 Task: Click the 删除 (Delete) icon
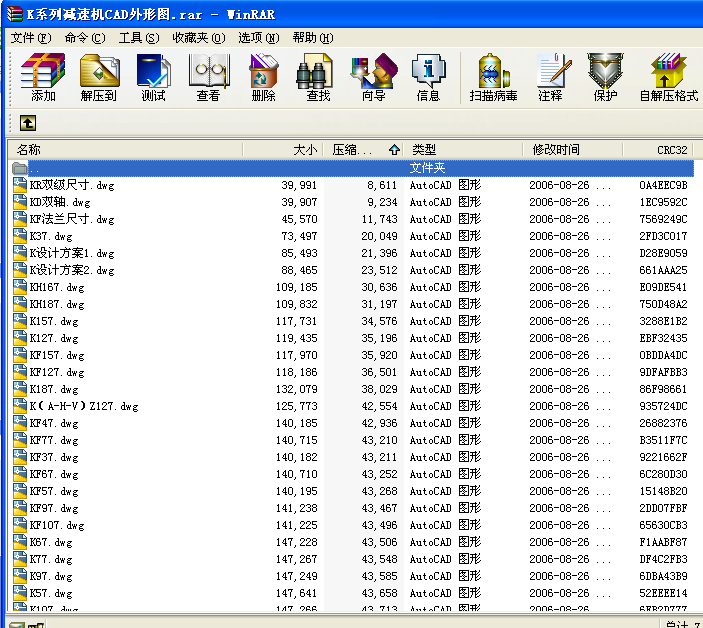[264, 77]
